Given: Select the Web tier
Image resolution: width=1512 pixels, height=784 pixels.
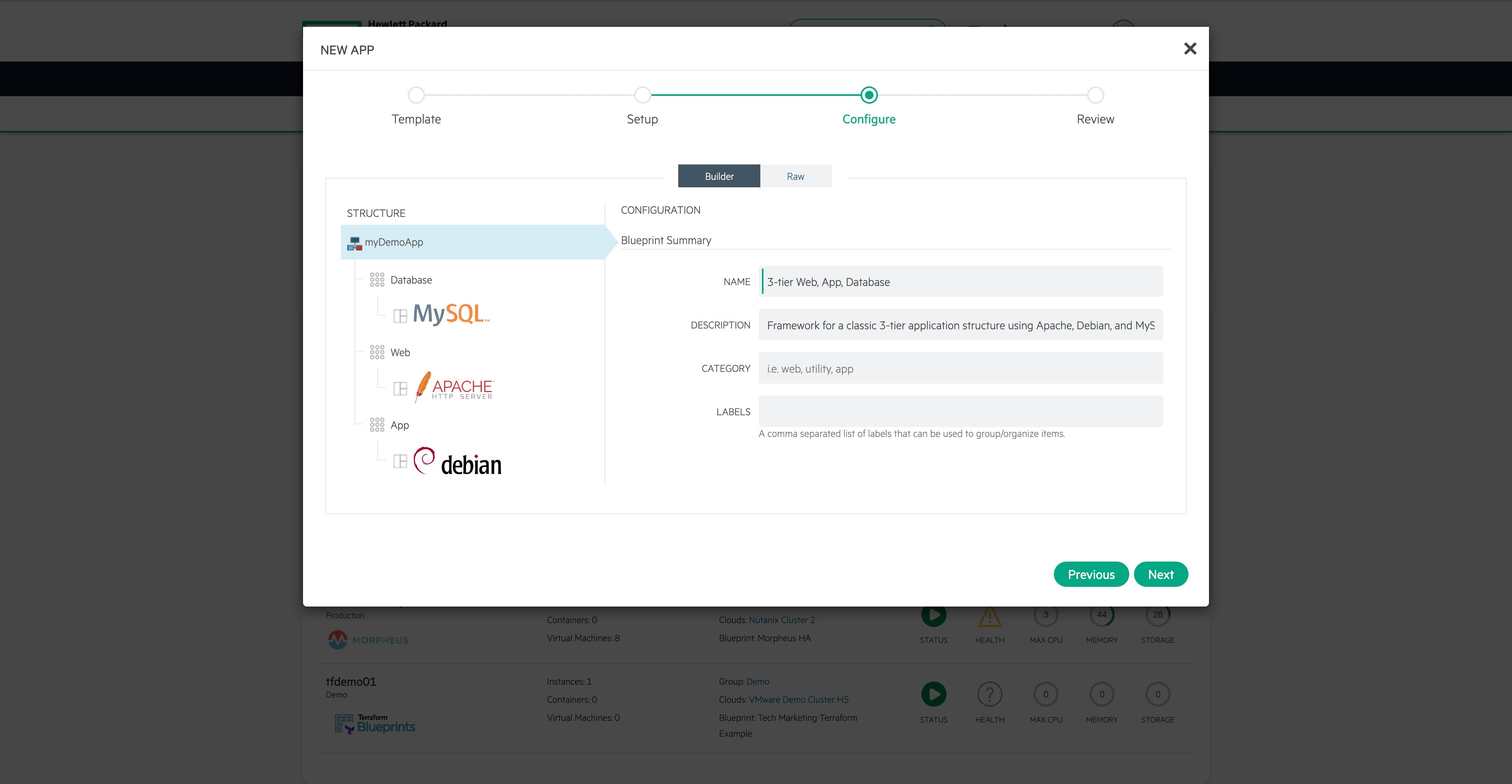Looking at the screenshot, I should [x=400, y=352].
